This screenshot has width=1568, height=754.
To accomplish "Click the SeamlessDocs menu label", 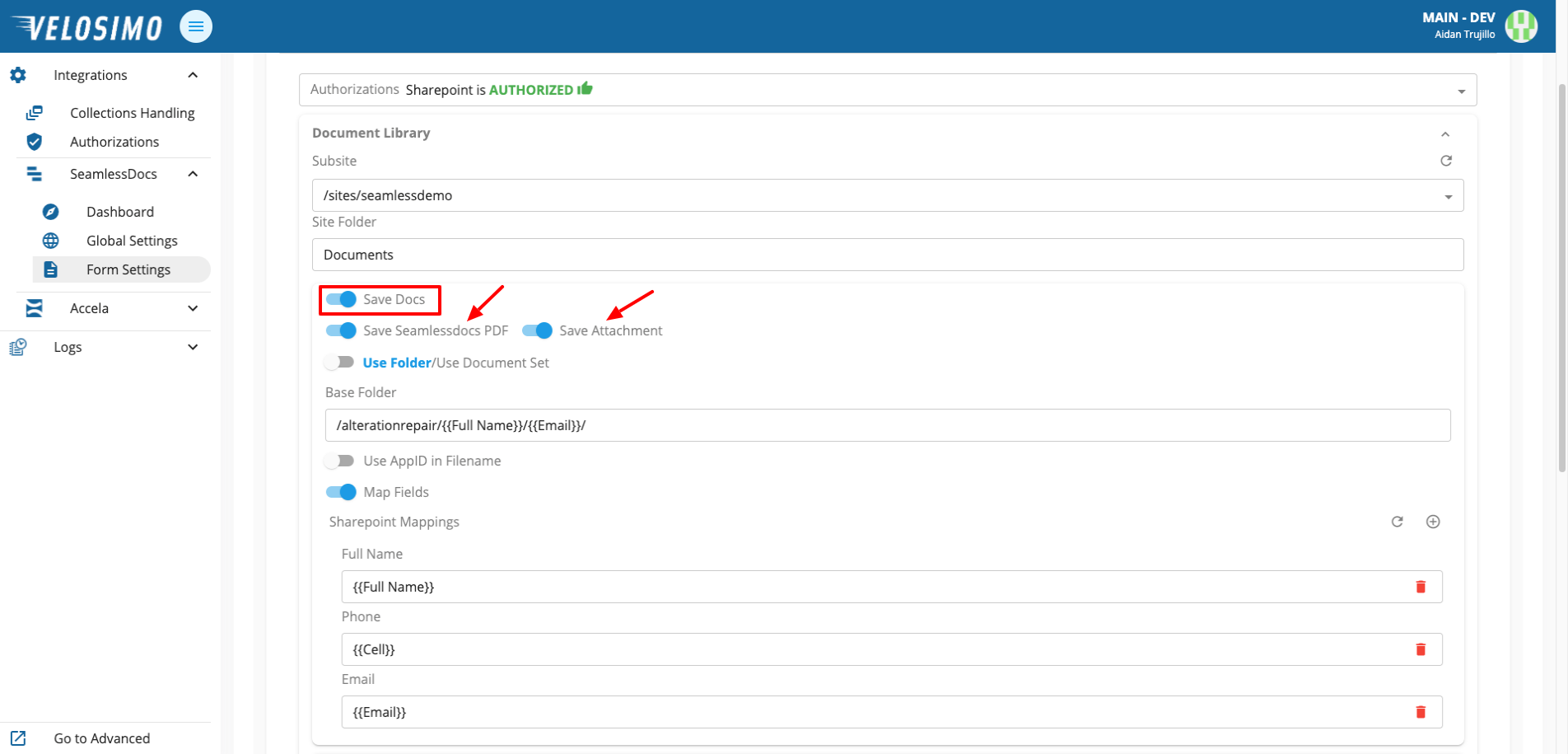I will [114, 174].
